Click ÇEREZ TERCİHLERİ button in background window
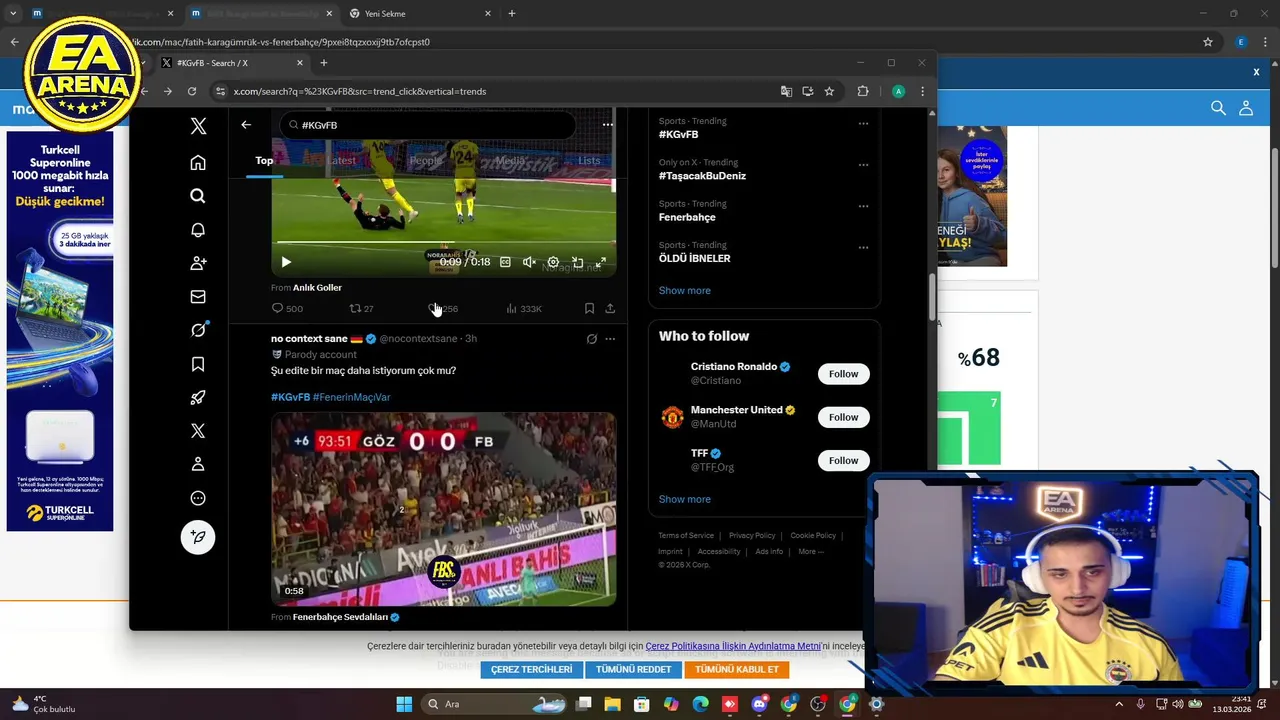Screen dimensions: 1280x720 click(x=531, y=669)
